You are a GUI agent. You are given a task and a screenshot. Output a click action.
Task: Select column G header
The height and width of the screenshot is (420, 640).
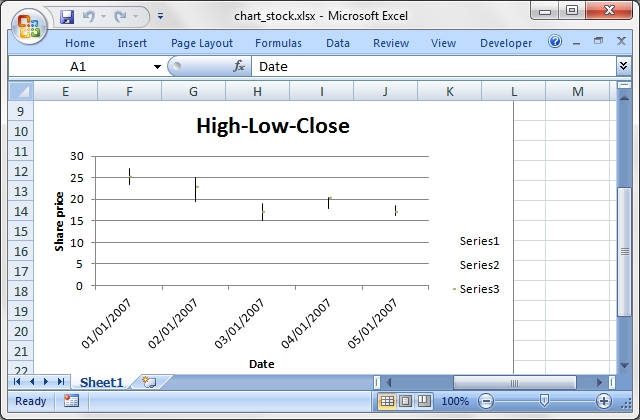tap(193, 91)
